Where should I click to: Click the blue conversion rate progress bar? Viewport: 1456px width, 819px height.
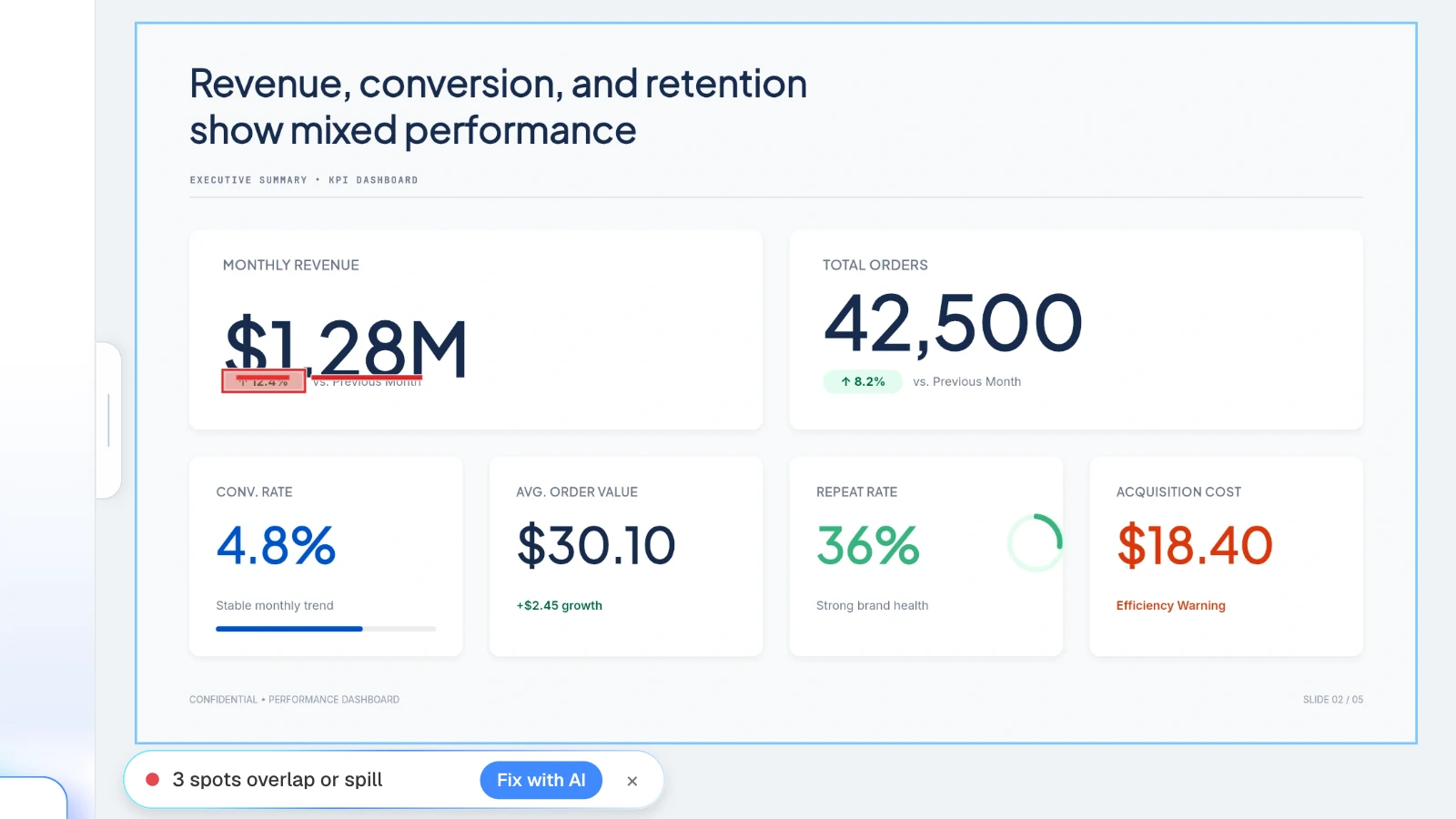326,629
